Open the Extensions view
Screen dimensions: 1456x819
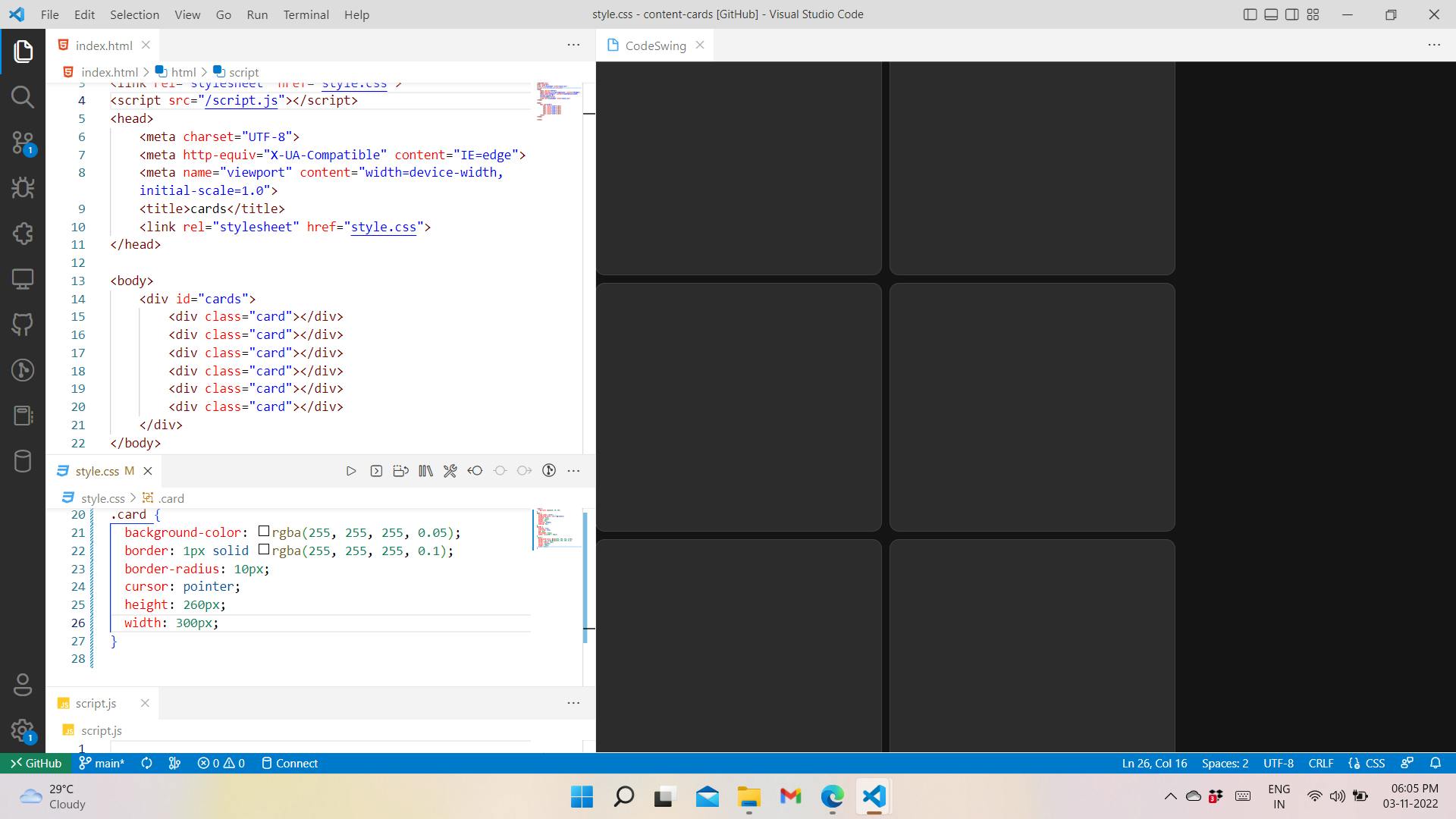(x=23, y=234)
